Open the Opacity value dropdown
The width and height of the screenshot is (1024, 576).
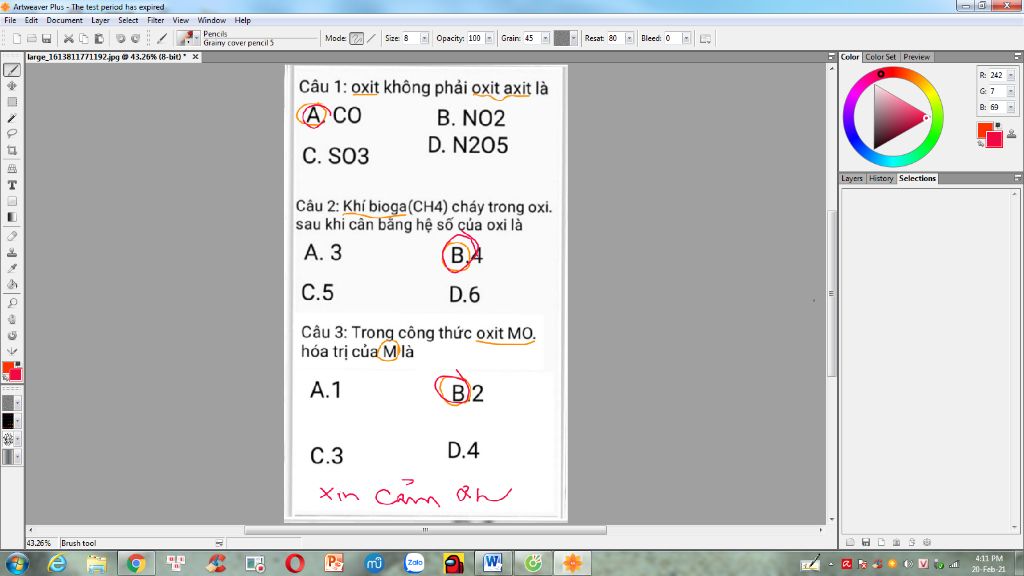(x=489, y=39)
